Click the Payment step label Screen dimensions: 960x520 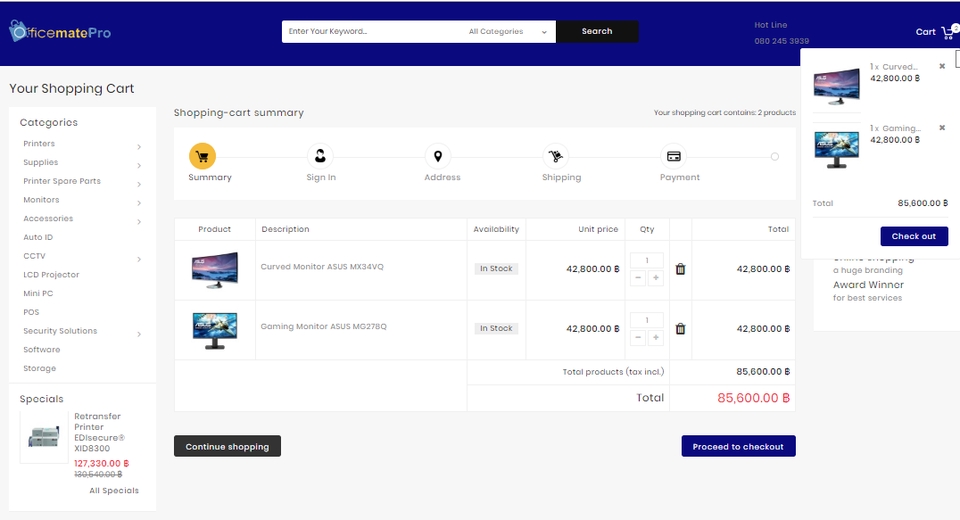pyautogui.click(x=680, y=177)
